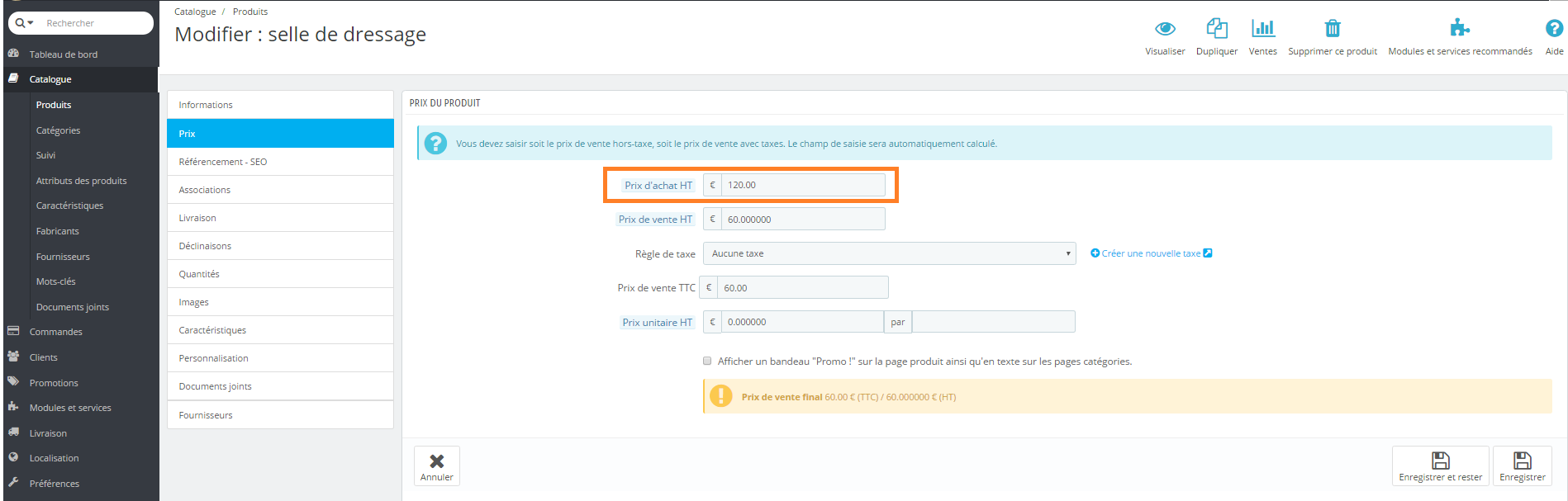
Task: Click the Modules et services sidebar puzzle icon
Action: (13, 407)
